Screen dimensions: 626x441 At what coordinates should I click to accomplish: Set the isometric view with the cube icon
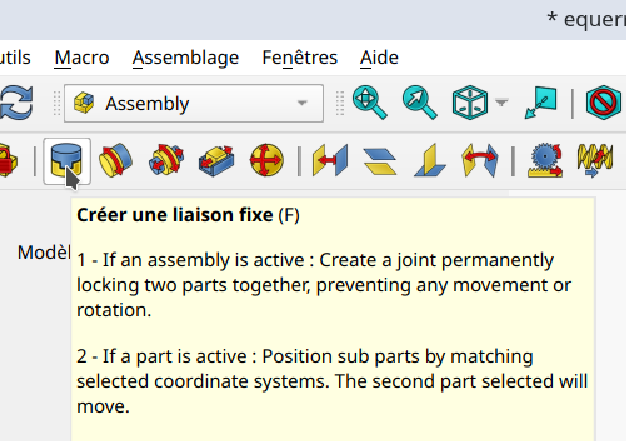pos(470,102)
